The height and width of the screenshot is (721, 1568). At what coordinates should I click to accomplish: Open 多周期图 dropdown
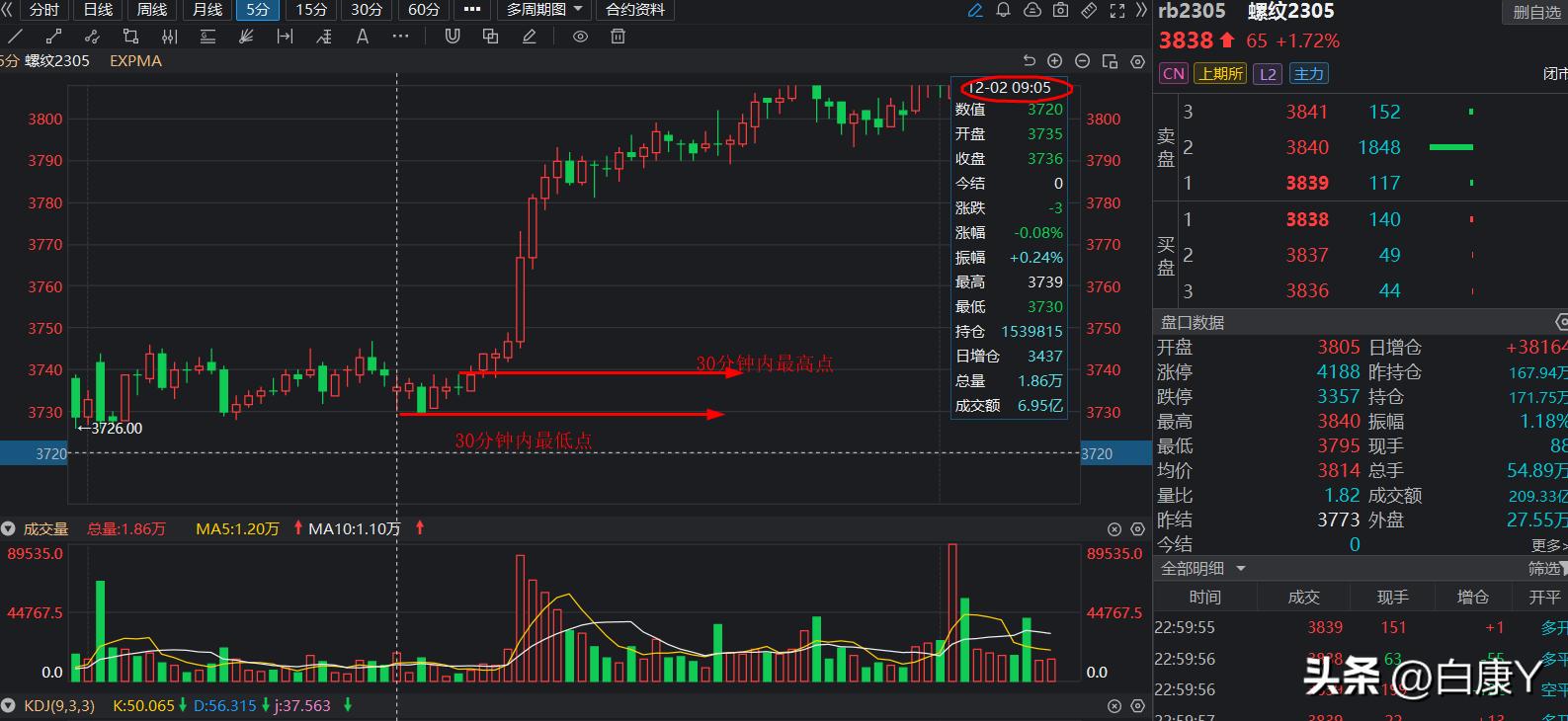(544, 10)
